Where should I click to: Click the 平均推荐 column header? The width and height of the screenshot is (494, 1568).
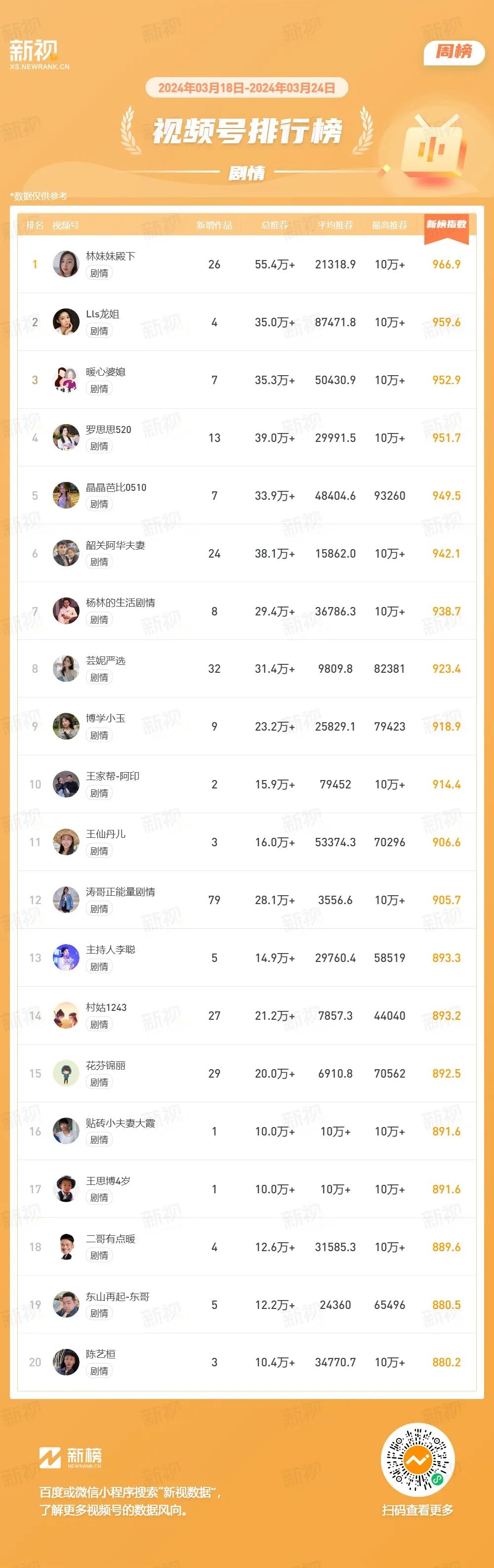tap(335, 225)
